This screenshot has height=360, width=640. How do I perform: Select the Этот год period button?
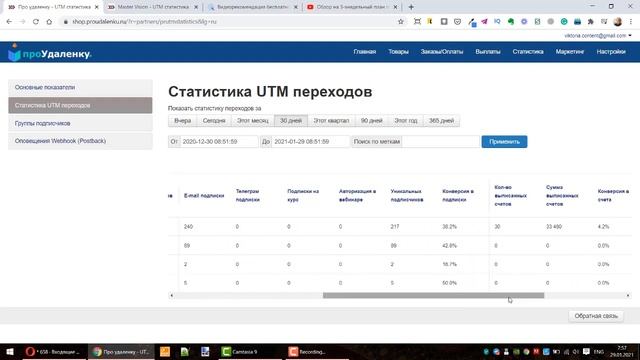click(406, 121)
